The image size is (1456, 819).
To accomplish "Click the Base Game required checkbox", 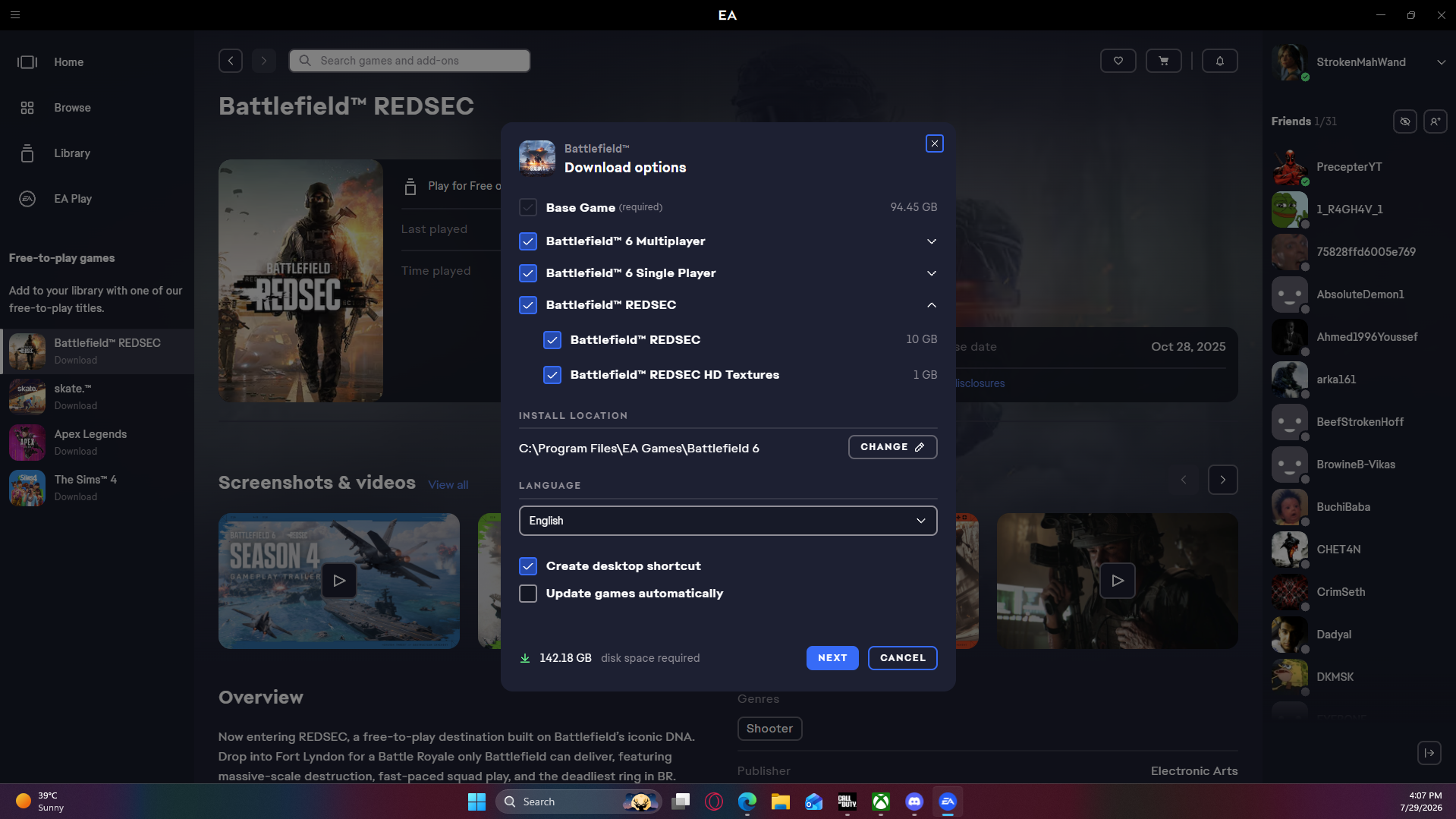I will [x=528, y=207].
